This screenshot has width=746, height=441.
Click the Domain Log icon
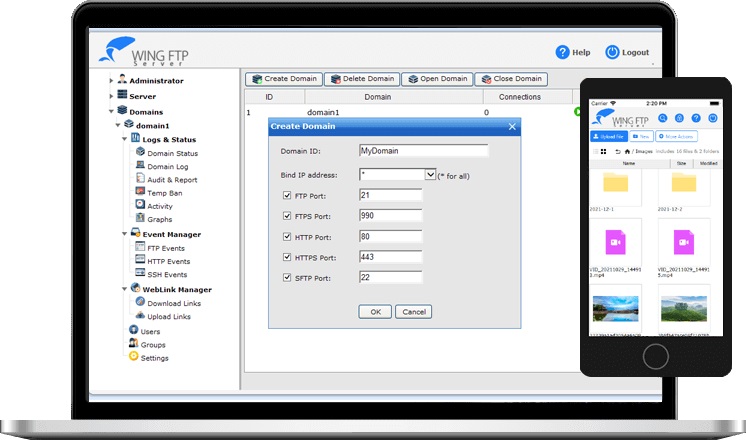pos(140,165)
